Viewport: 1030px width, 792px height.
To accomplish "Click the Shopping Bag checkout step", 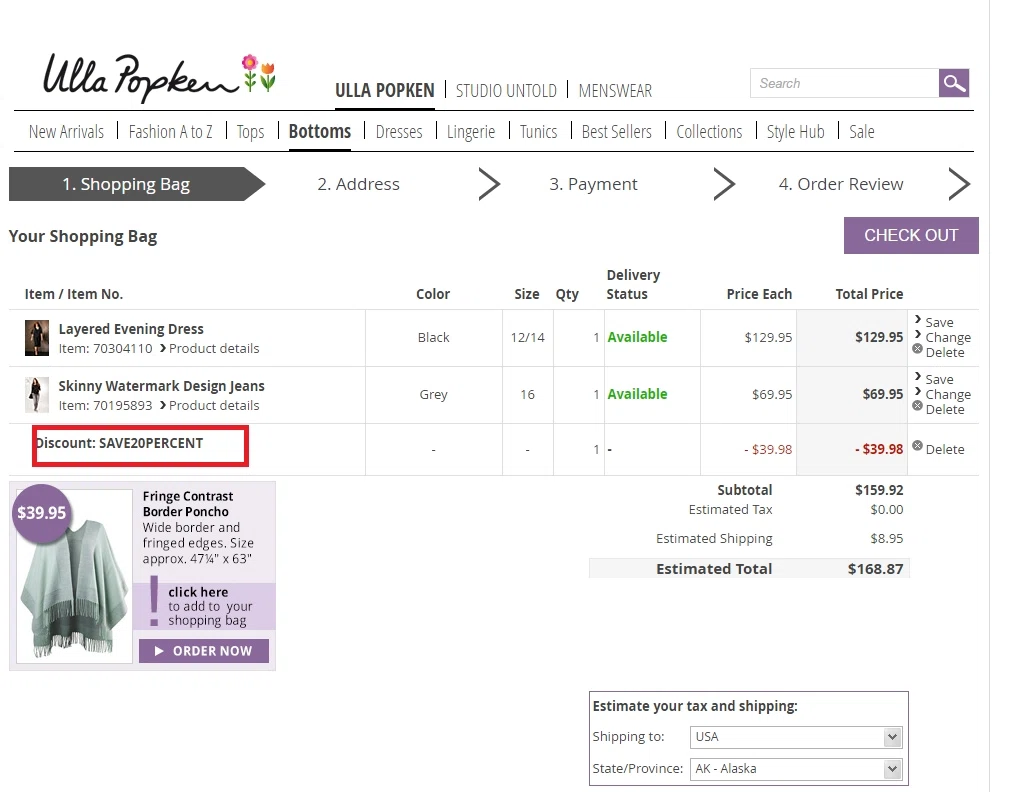I will tap(137, 184).
